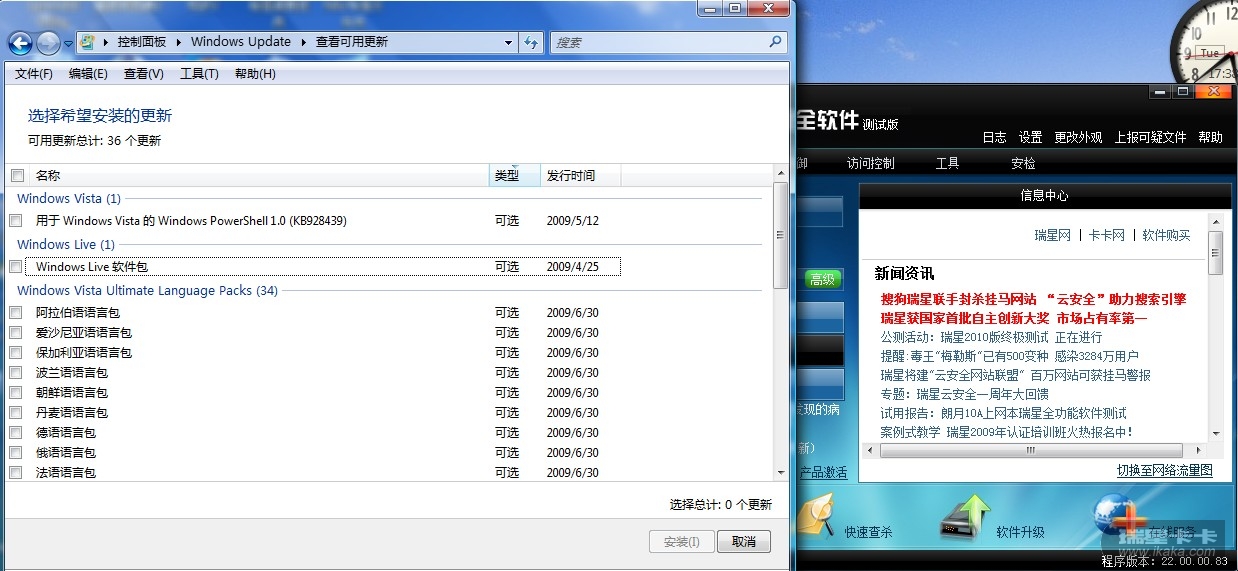Check the 朝鲜语语言包 checkbox

[16, 392]
